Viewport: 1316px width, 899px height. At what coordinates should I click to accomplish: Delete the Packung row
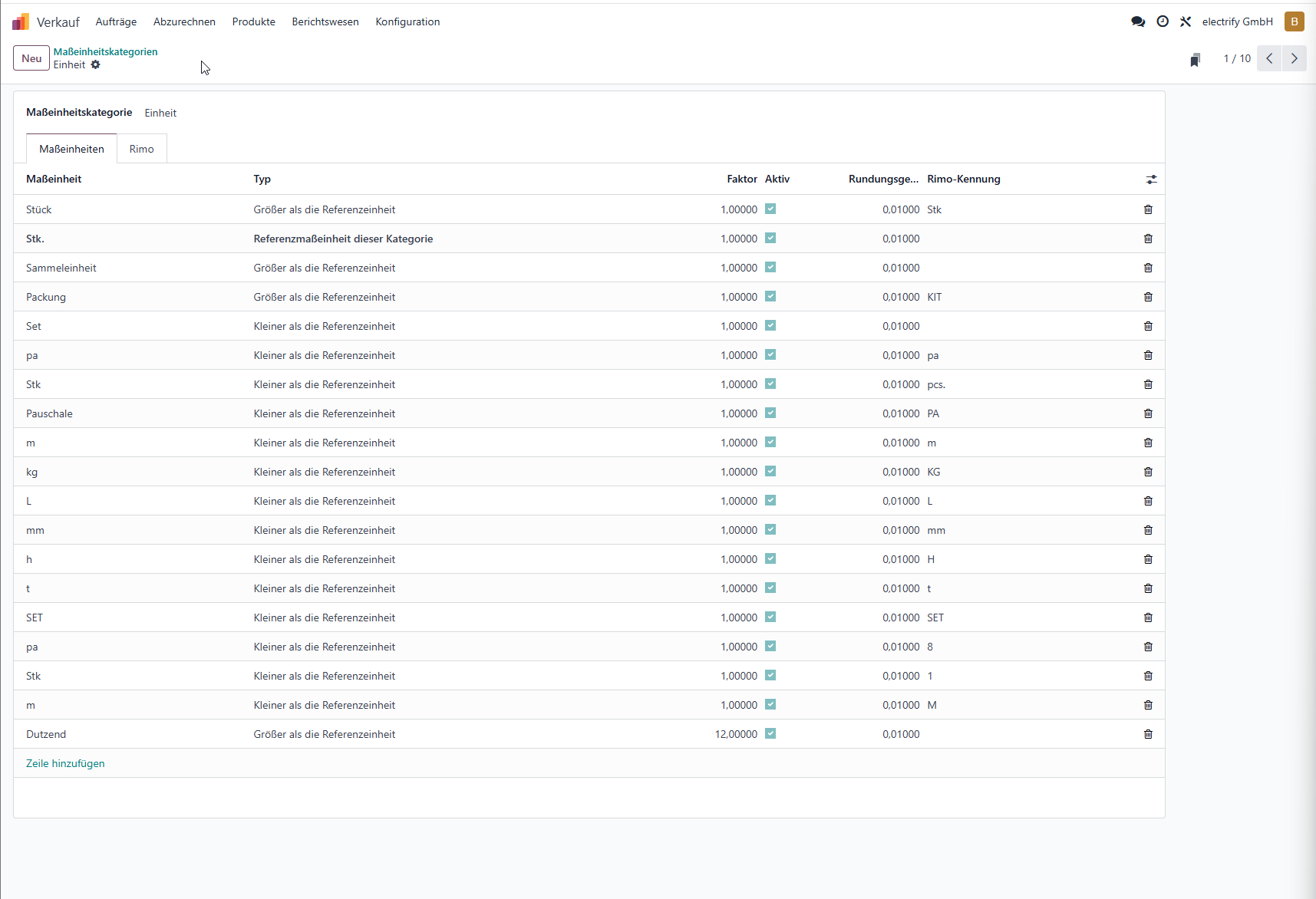[x=1148, y=297]
